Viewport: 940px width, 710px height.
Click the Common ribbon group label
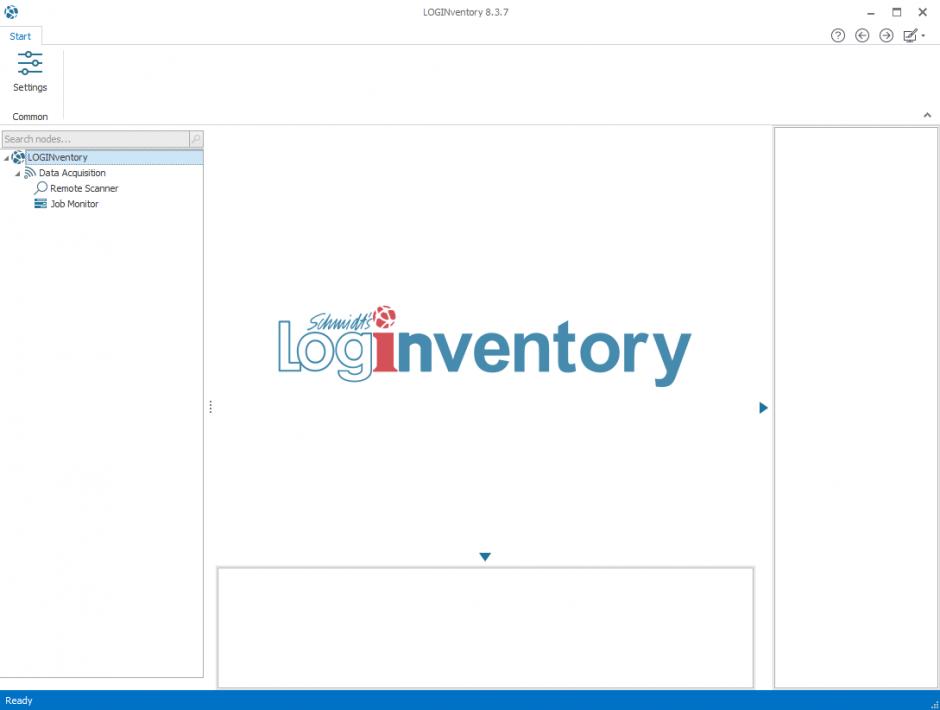(x=30, y=116)
